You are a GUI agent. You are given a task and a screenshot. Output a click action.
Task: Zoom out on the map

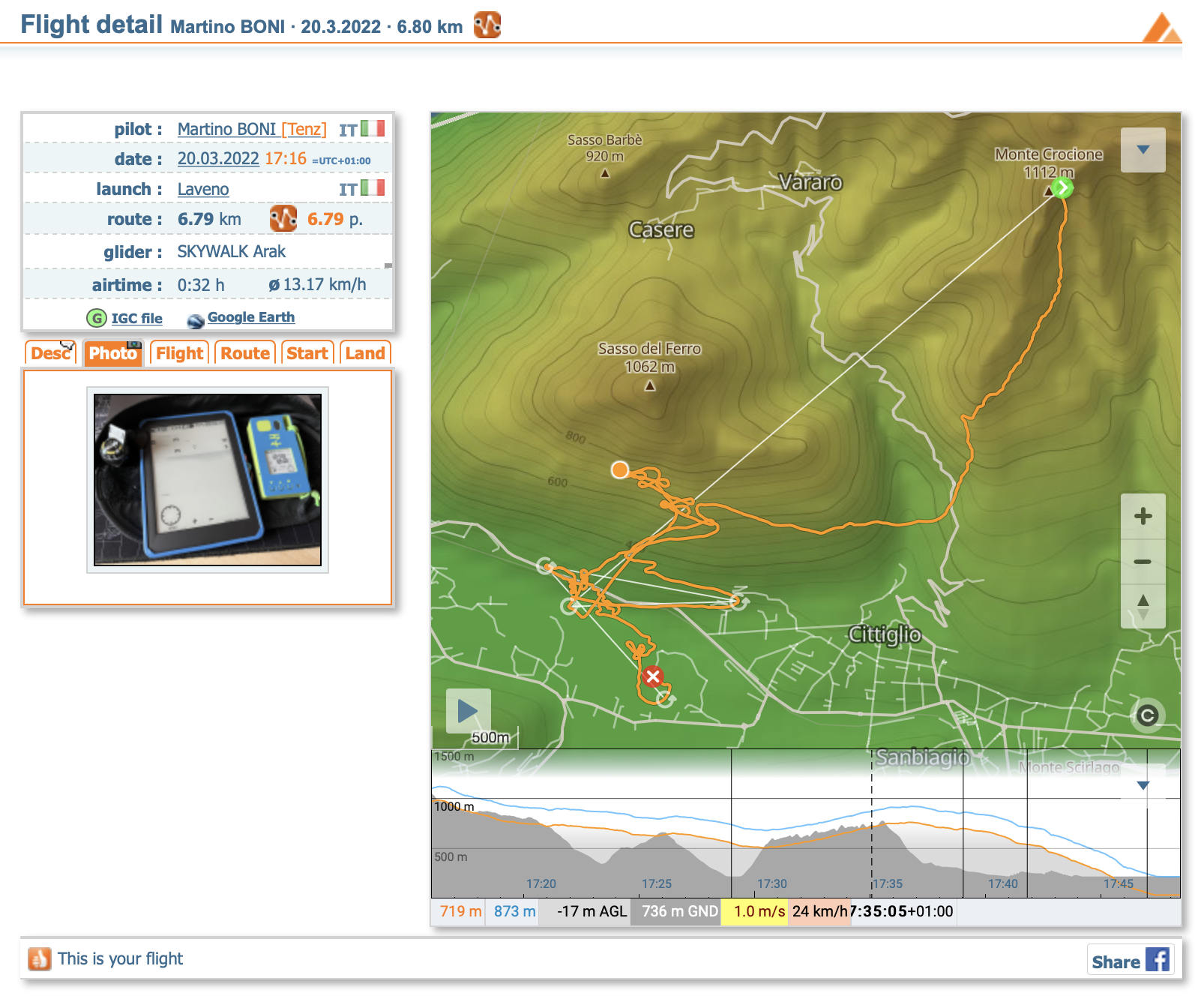[x=1143, y=562]
